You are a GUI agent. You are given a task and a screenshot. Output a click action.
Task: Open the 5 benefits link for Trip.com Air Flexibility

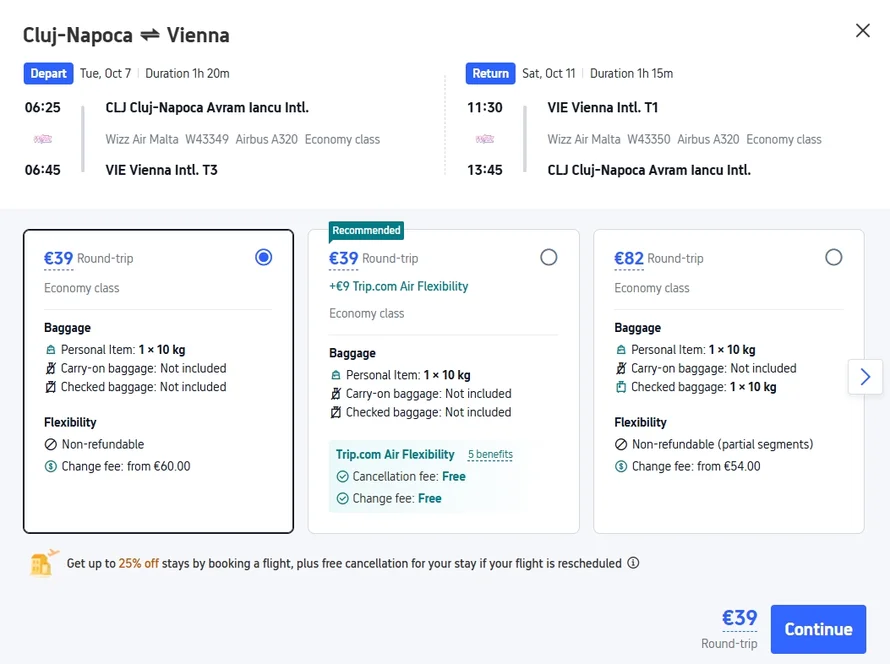(x=490, y=454)
